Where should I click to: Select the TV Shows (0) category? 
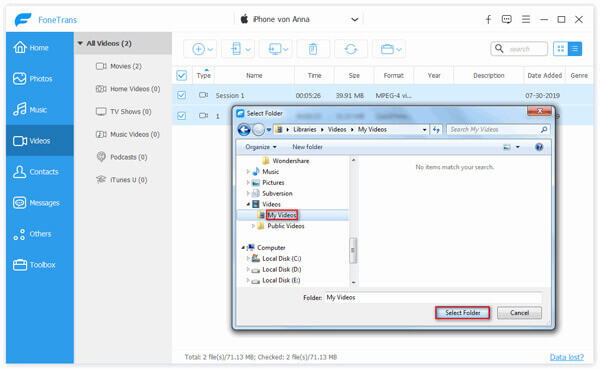pos(123,112)
